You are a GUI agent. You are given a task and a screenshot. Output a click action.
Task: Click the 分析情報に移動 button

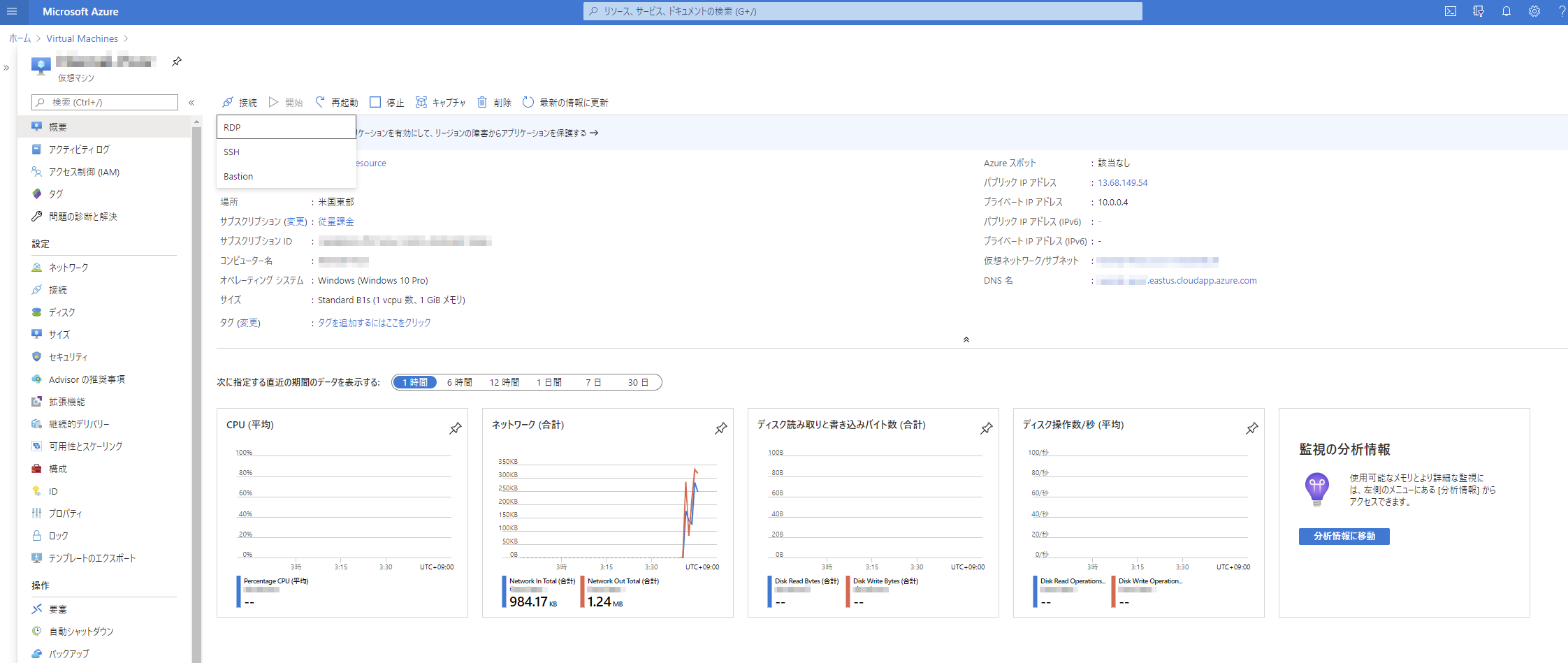pos(1344,536)
